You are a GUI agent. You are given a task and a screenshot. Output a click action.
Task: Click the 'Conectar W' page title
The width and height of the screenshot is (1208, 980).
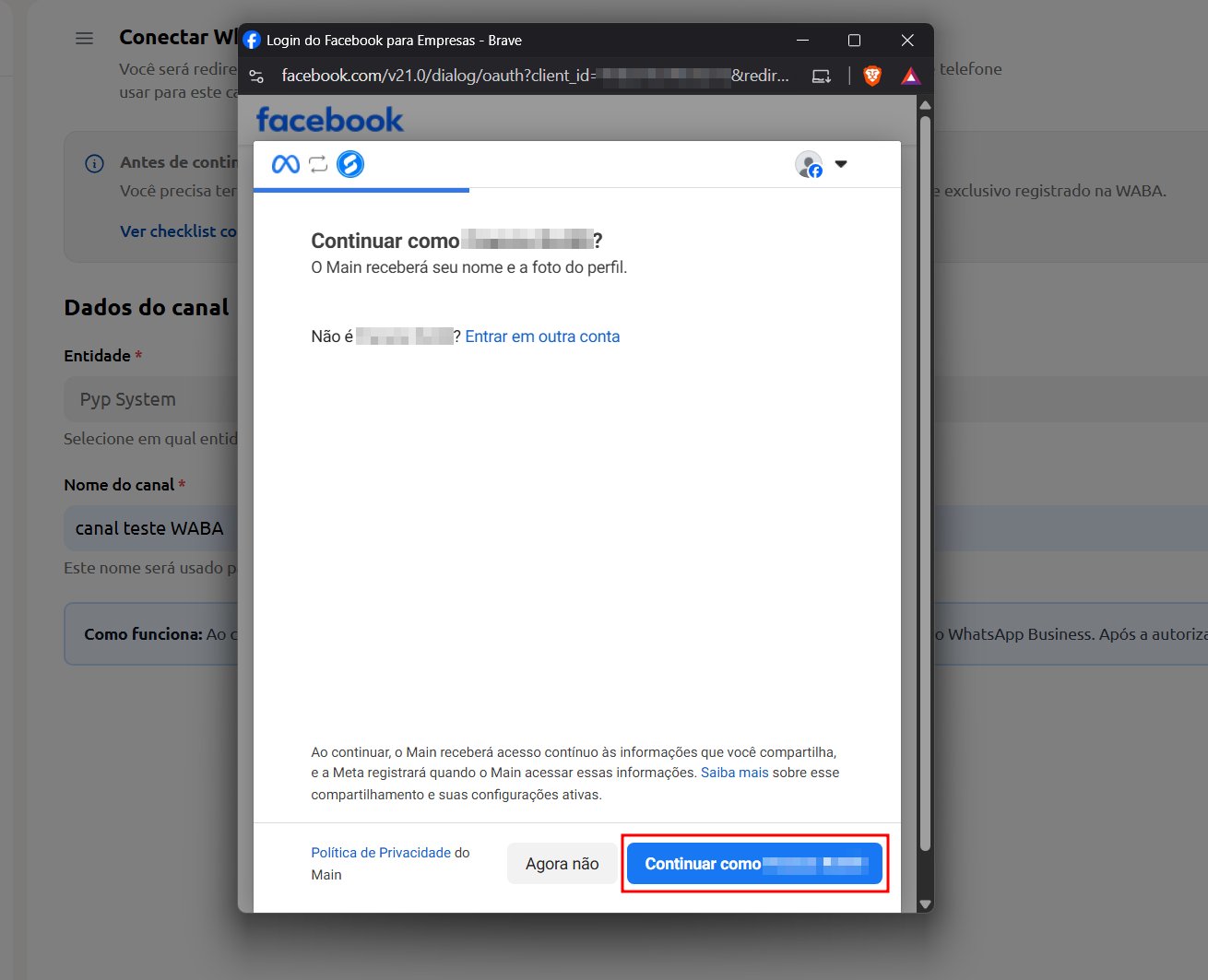[x=178, y=37]
